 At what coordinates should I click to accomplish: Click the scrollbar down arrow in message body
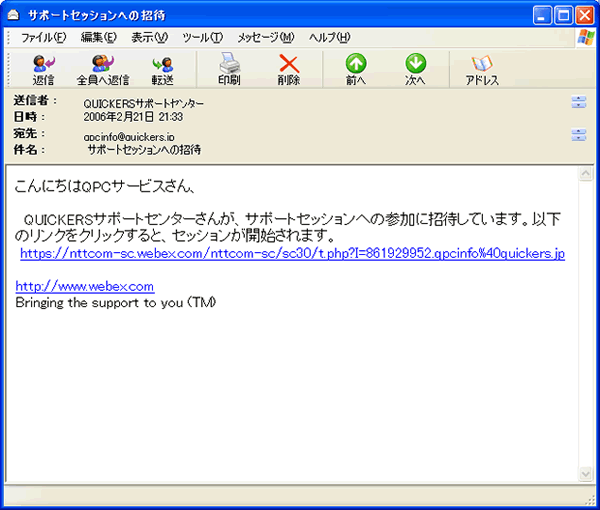tap(585, 474)
